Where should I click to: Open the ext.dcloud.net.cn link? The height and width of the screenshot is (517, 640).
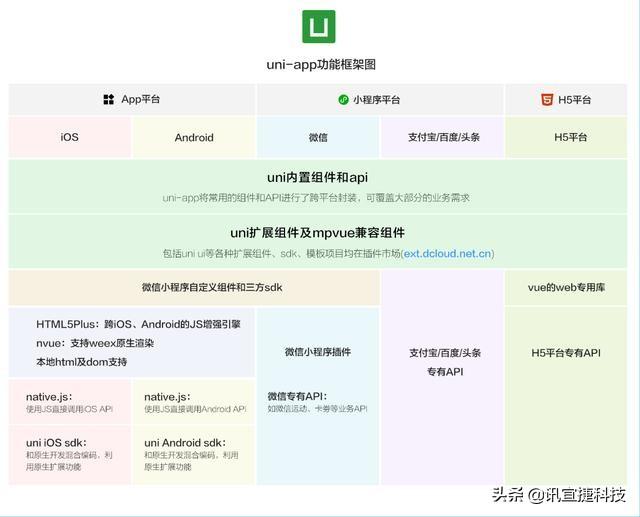click(447, 253)
